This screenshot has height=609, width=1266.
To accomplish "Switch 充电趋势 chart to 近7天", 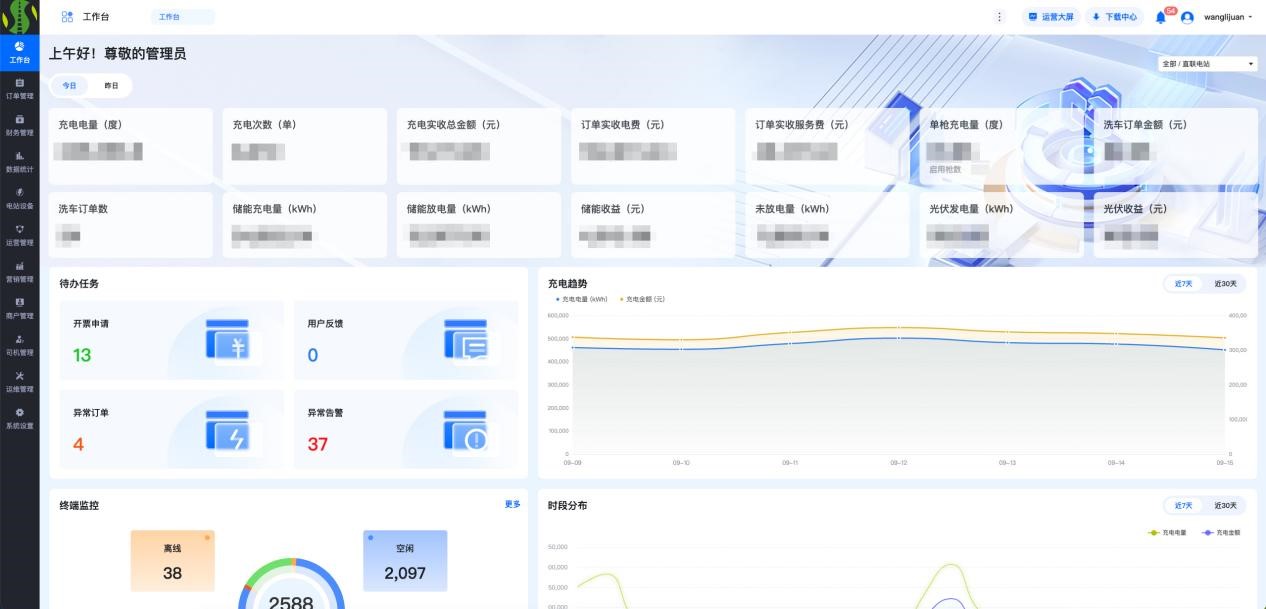I will [x=1183, y=284].
